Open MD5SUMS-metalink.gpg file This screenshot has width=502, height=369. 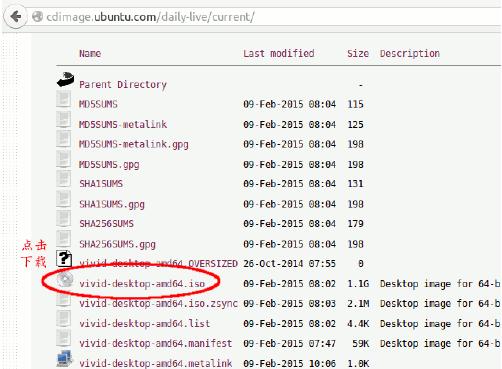pyautogui.click(x=134, y=144)
